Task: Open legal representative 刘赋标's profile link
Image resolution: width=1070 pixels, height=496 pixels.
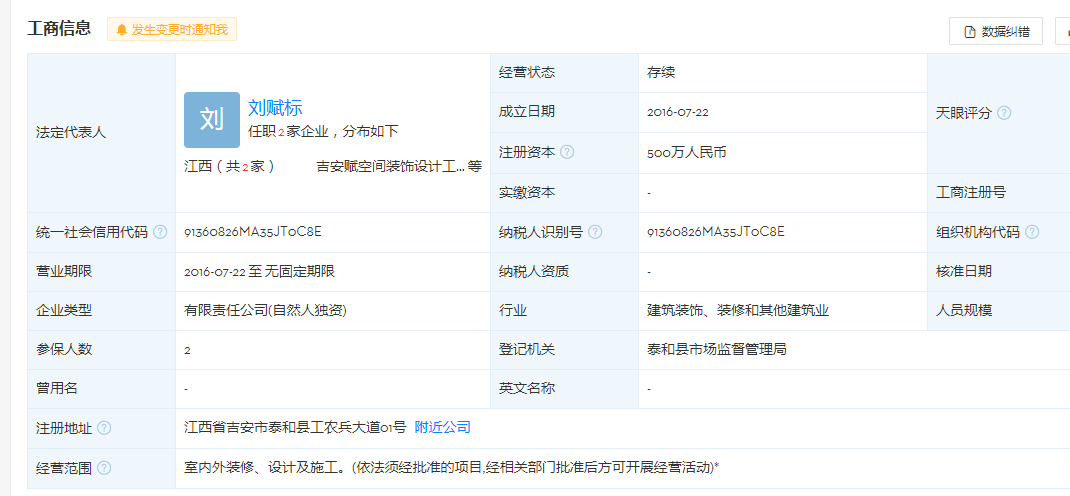Action: pos(275,108)
